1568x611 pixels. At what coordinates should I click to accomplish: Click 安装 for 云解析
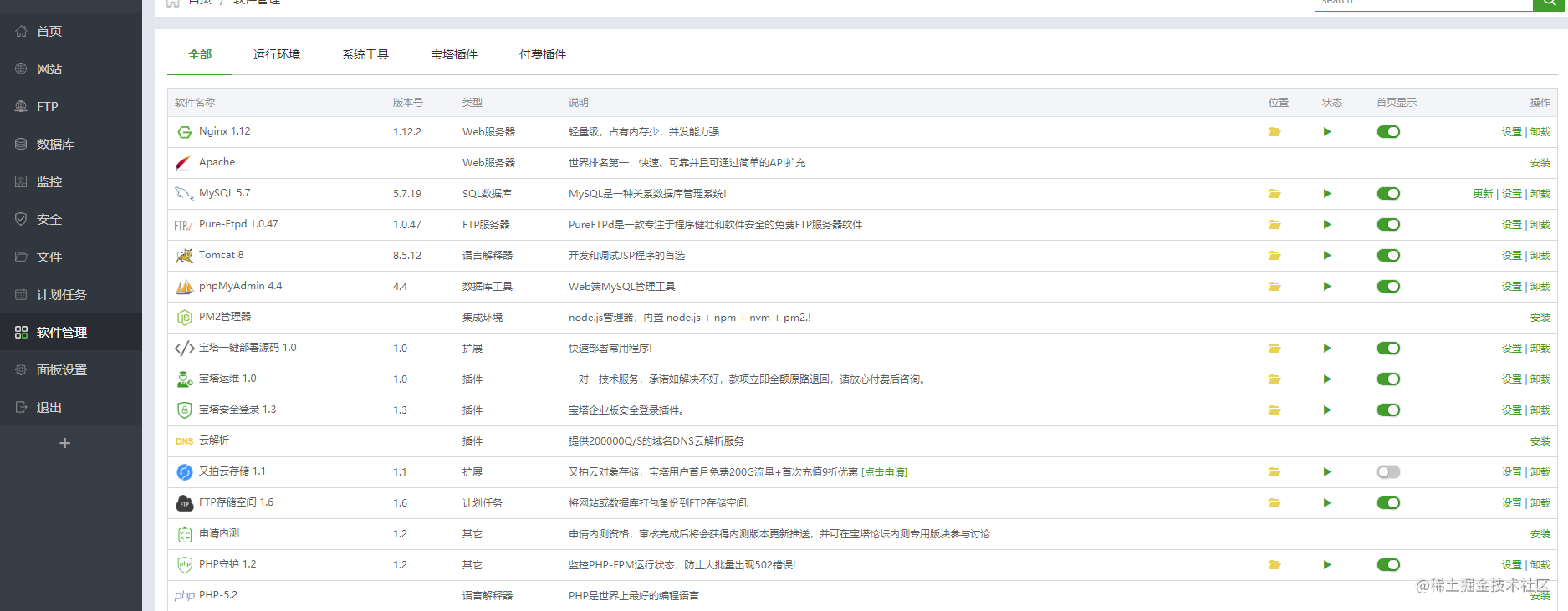[x=1540, y=441]
